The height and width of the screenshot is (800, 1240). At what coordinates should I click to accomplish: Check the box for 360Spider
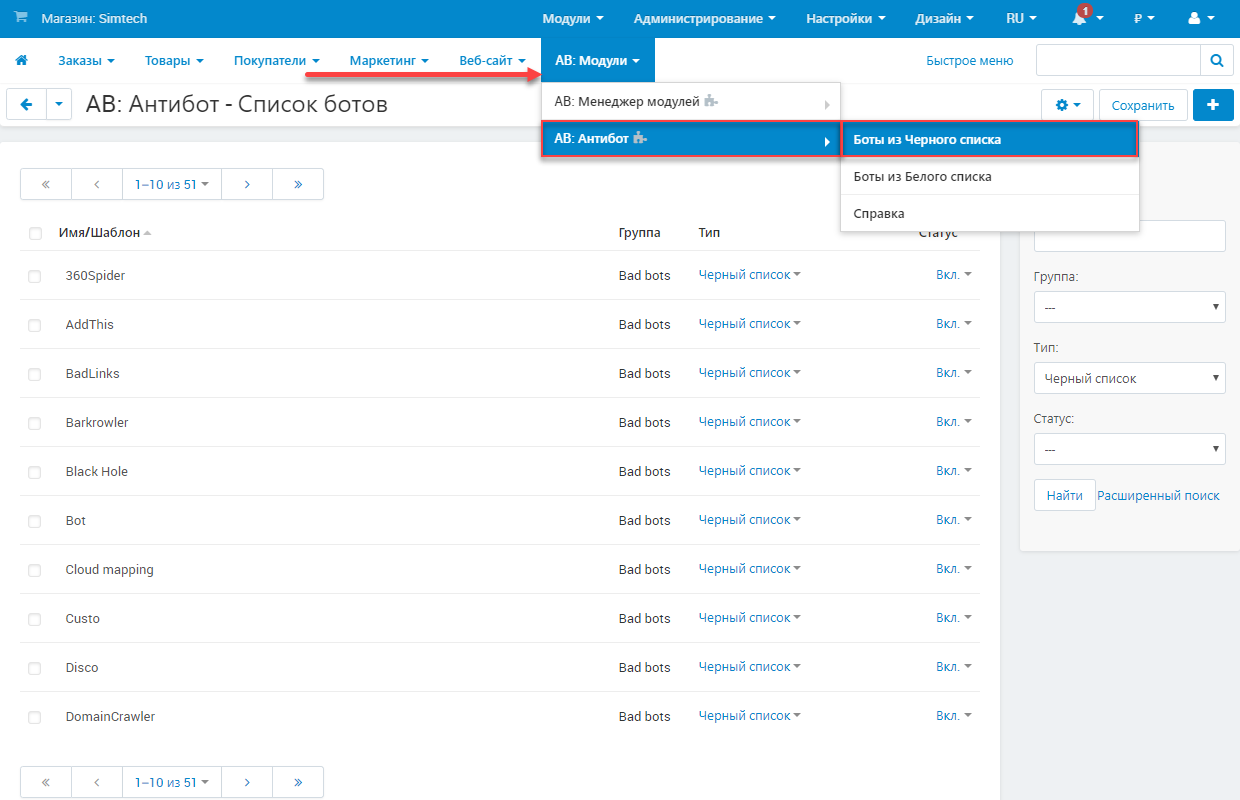pos(35,276)
